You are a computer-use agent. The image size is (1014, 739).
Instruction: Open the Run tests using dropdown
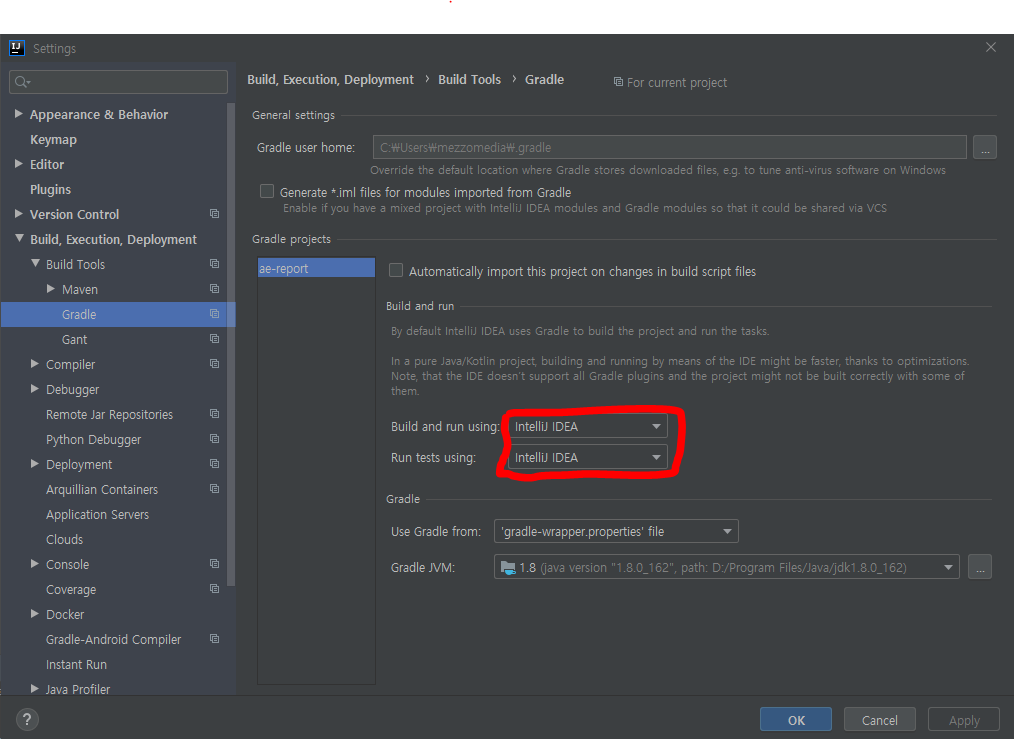click(x=588, y=457)
